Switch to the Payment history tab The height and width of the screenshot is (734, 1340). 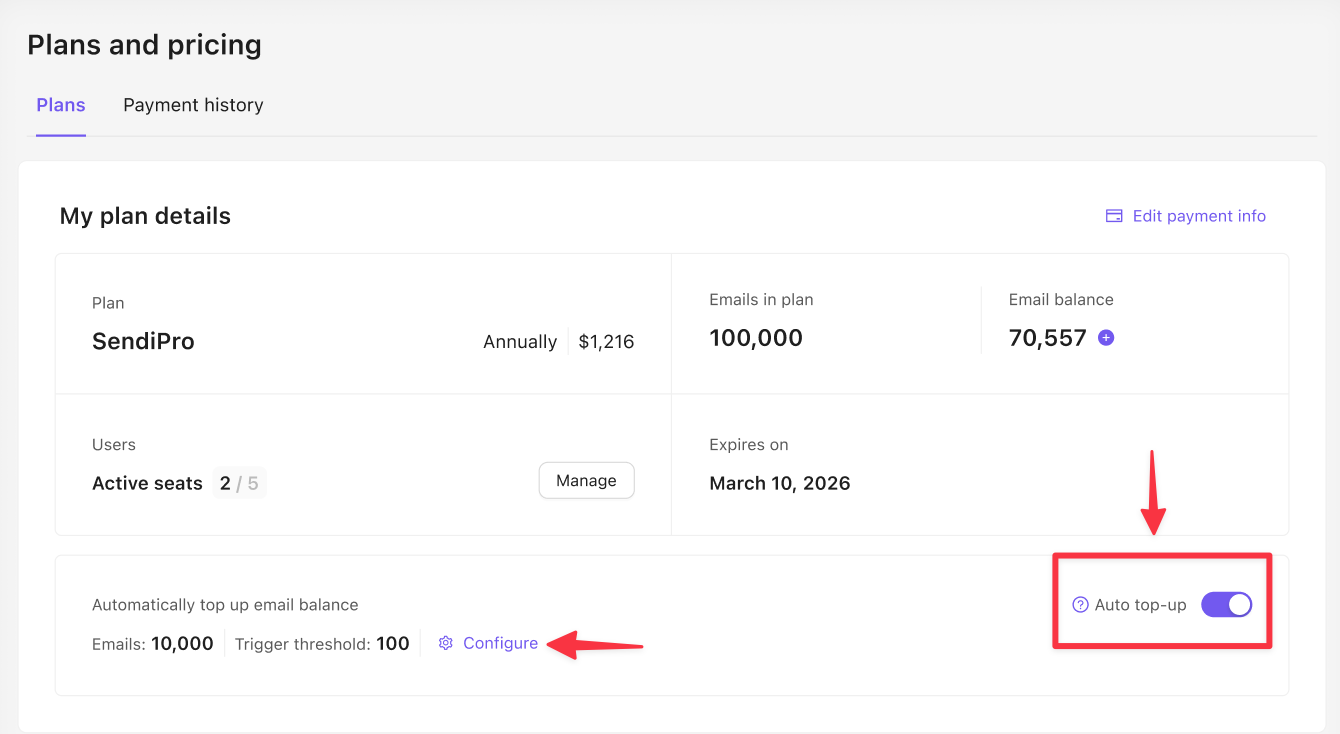click(x=193, y=105)
